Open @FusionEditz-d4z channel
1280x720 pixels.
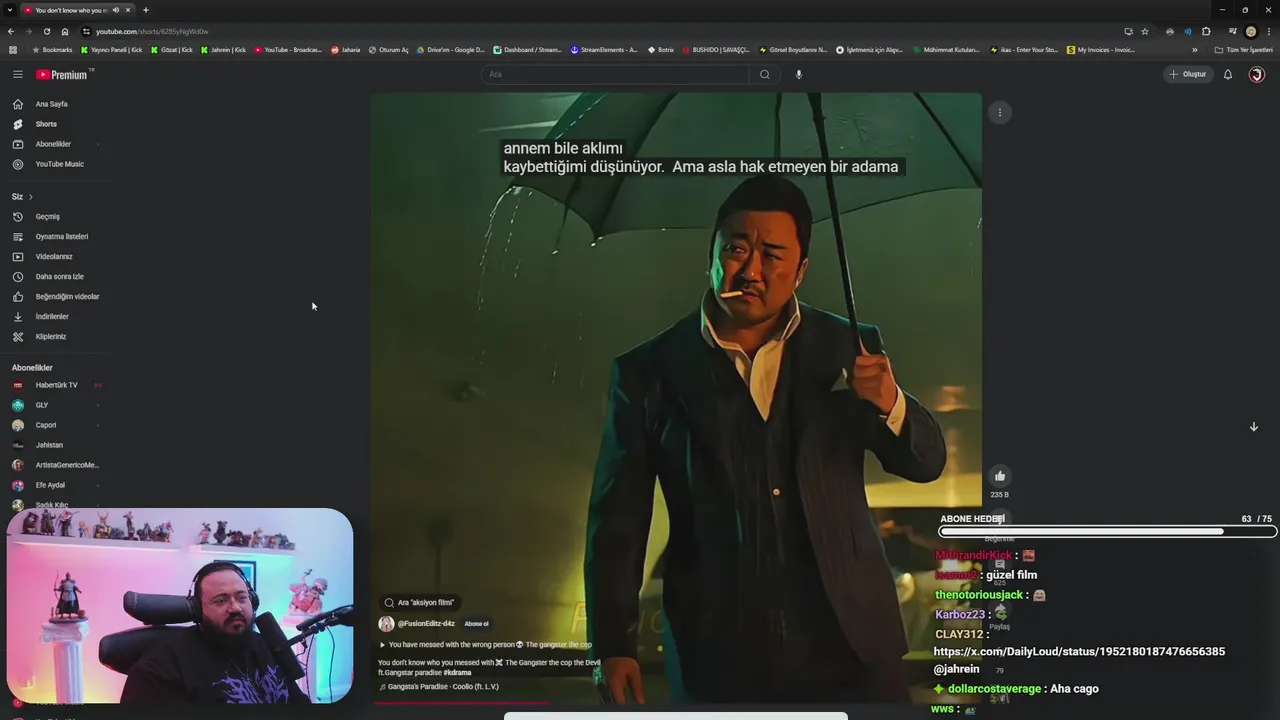pos(426,624)
